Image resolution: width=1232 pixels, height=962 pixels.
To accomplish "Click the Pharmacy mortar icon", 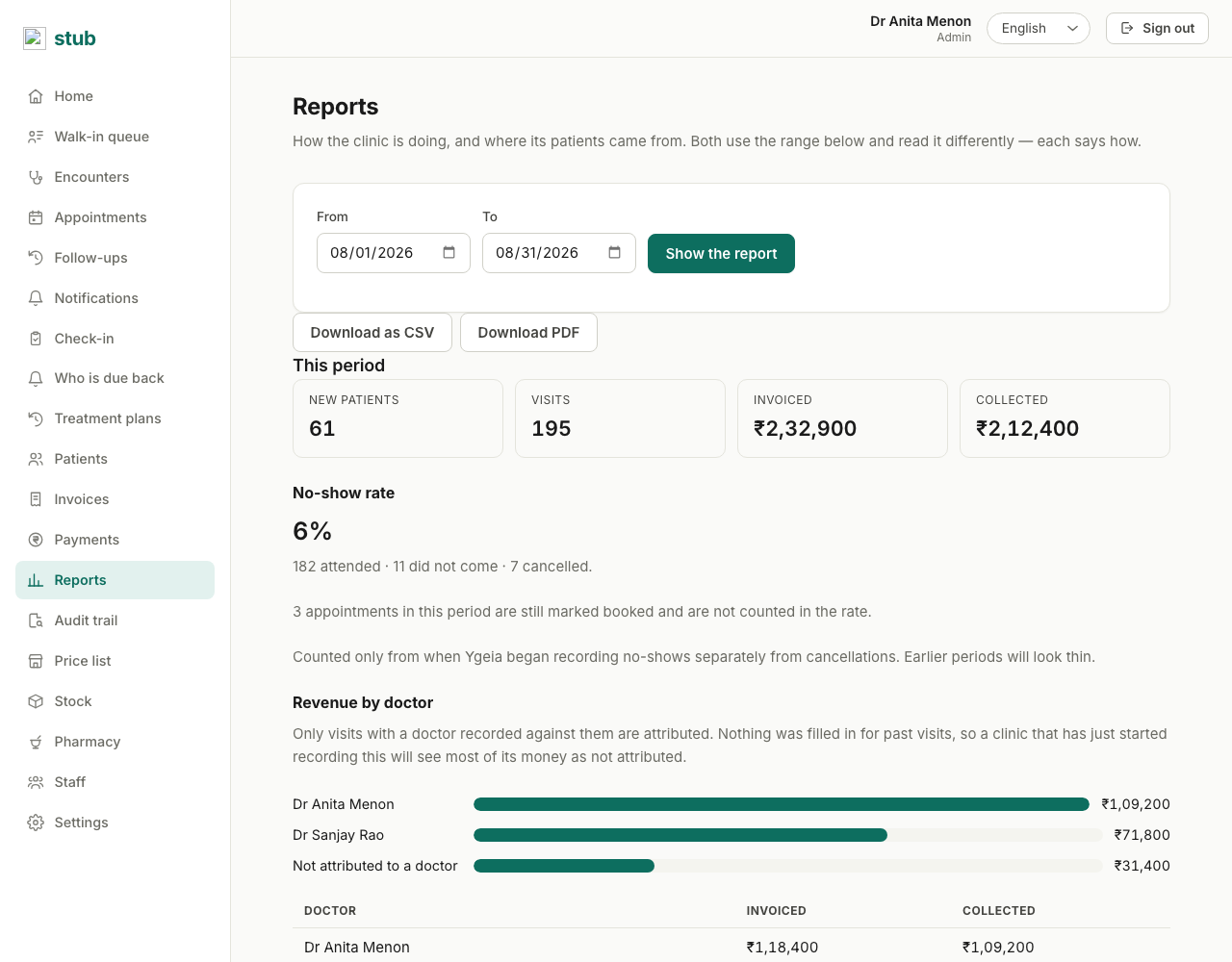I will (36, 742).
